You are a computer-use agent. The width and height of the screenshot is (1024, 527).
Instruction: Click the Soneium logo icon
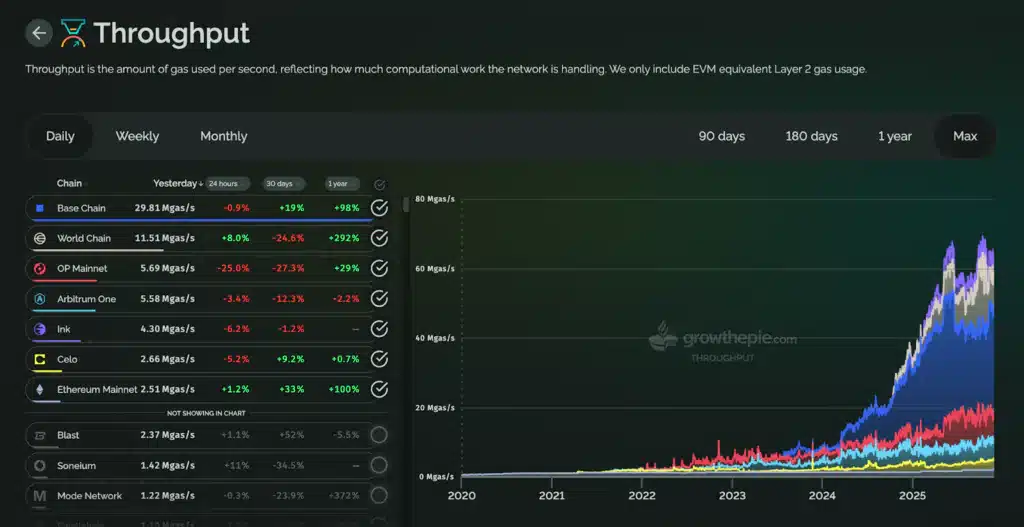pyautogui.click(x=40, y=466)
